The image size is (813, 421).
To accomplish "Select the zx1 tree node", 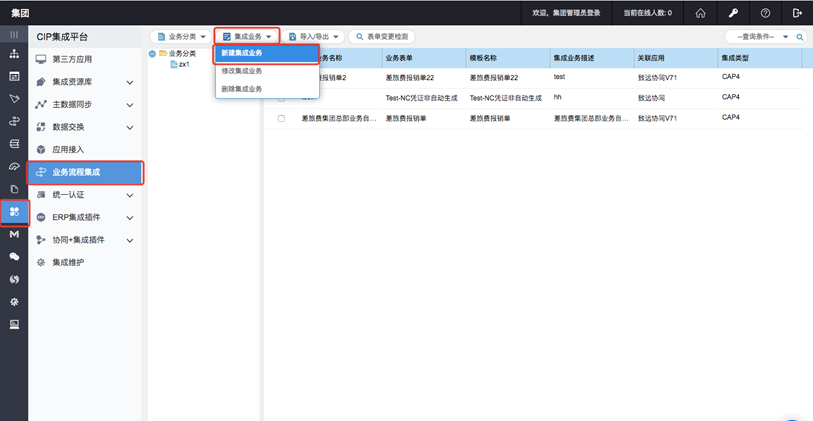I will (x=184, y=64).
